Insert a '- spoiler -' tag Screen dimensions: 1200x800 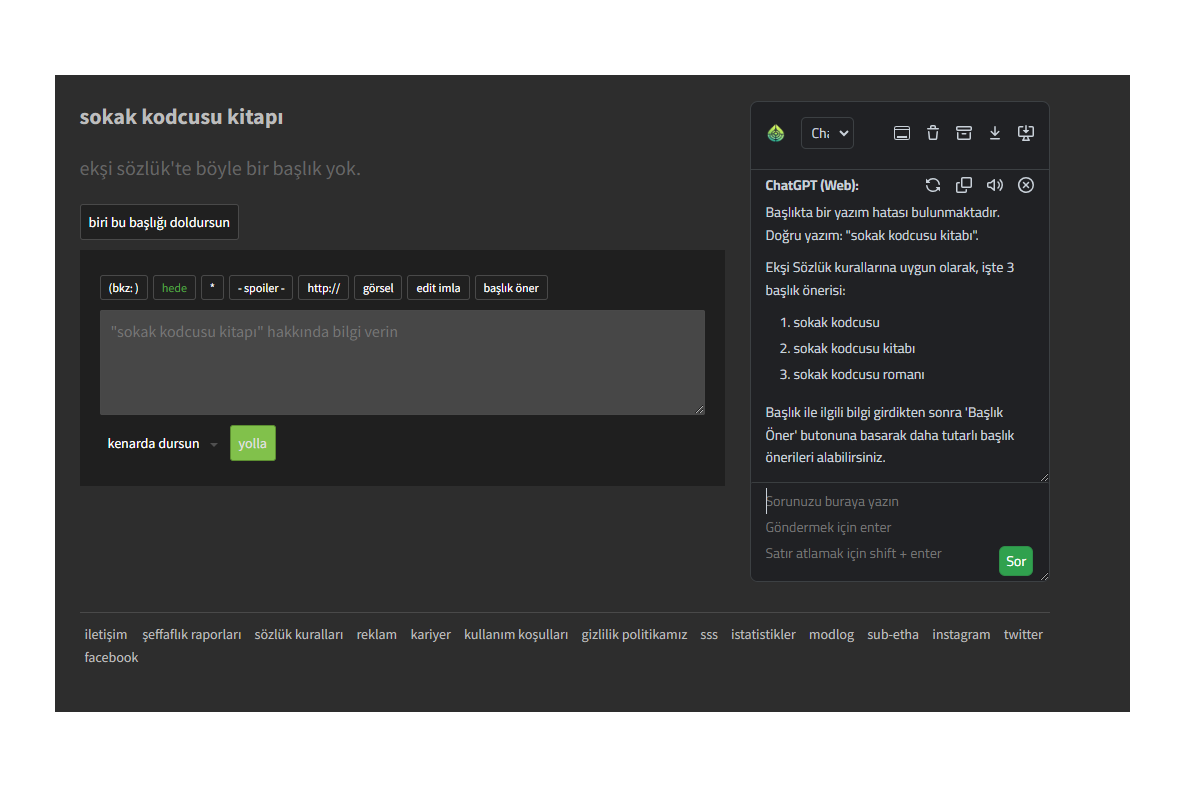(x=261, y=288)
